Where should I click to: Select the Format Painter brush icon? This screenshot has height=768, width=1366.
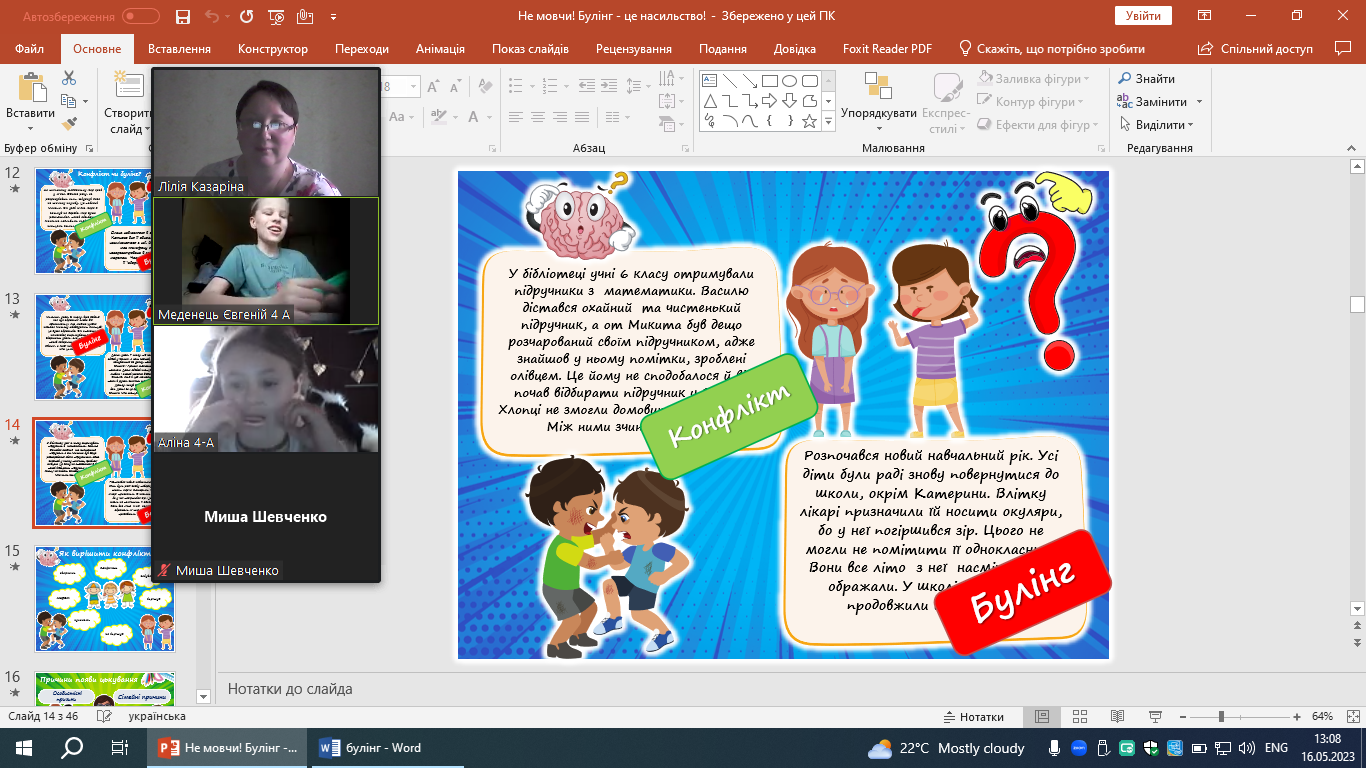pos(69,124)
